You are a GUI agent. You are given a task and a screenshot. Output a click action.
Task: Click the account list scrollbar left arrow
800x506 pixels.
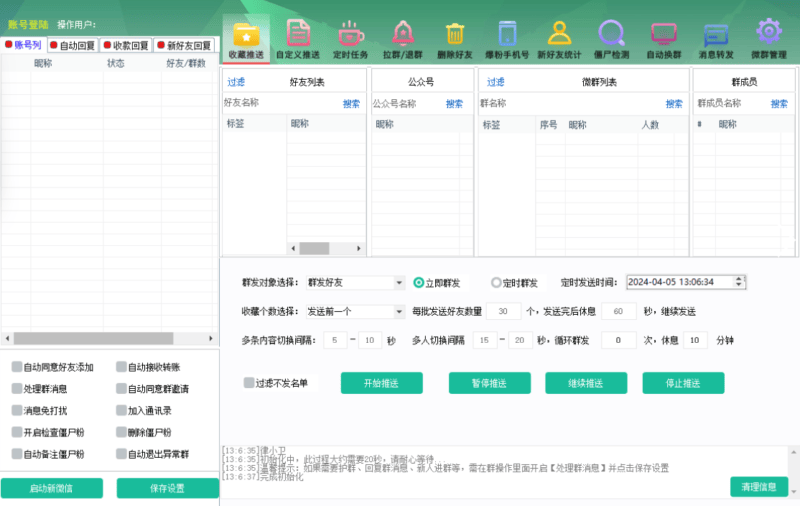(7, 338)
